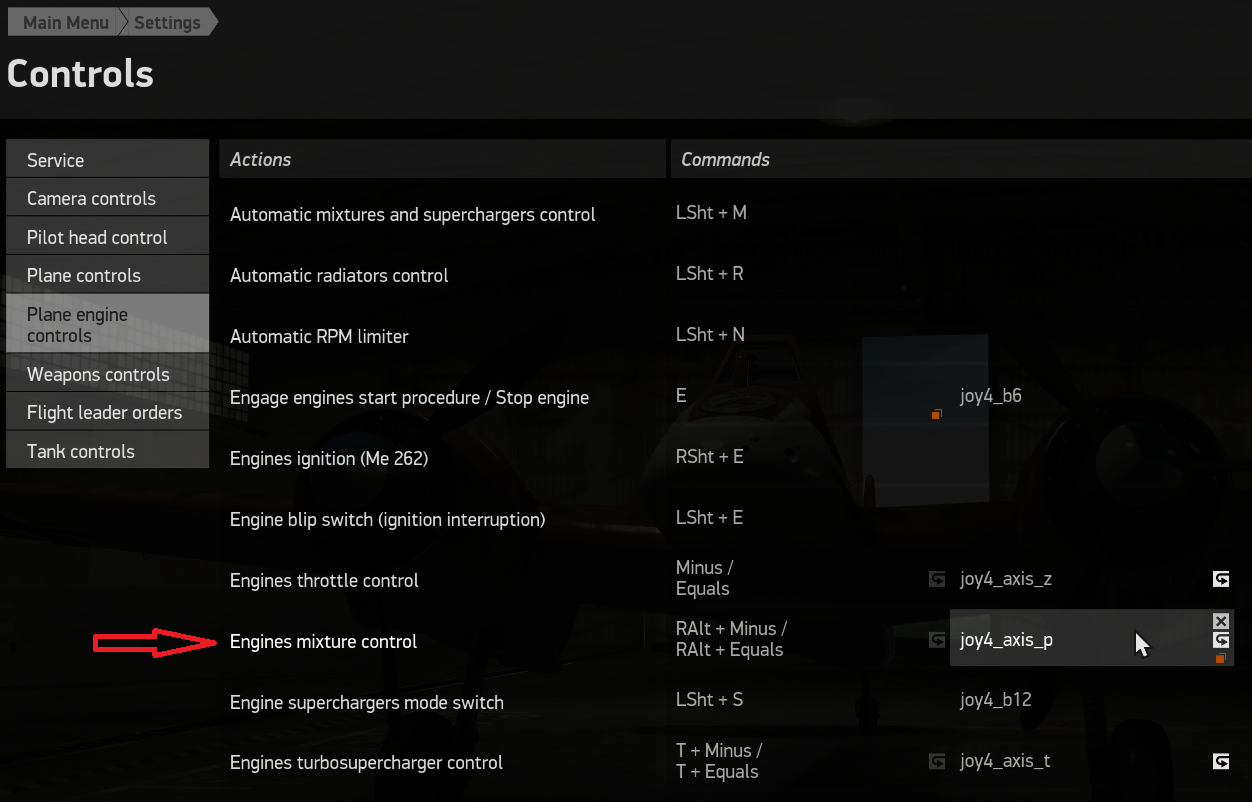
Task: Select the Engines mixture control action
Action: (323, 641)
